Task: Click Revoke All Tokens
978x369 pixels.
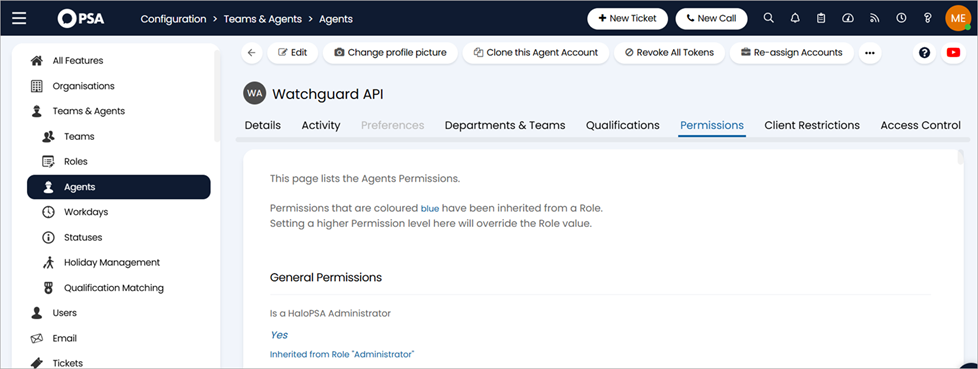Action: [669, 53]
